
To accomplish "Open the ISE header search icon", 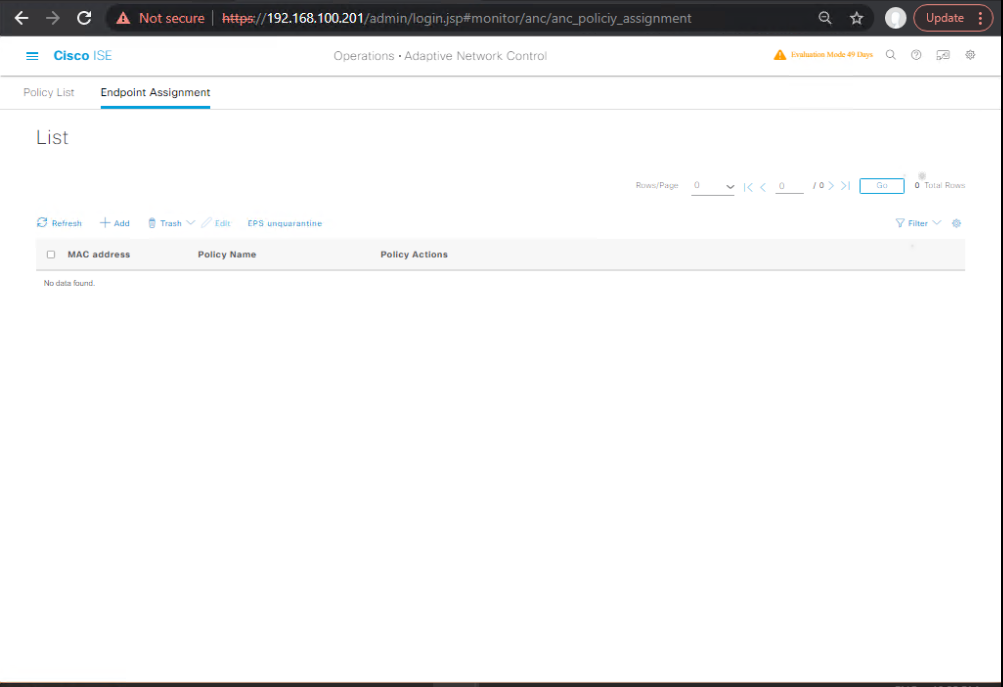I will [890, 55].
